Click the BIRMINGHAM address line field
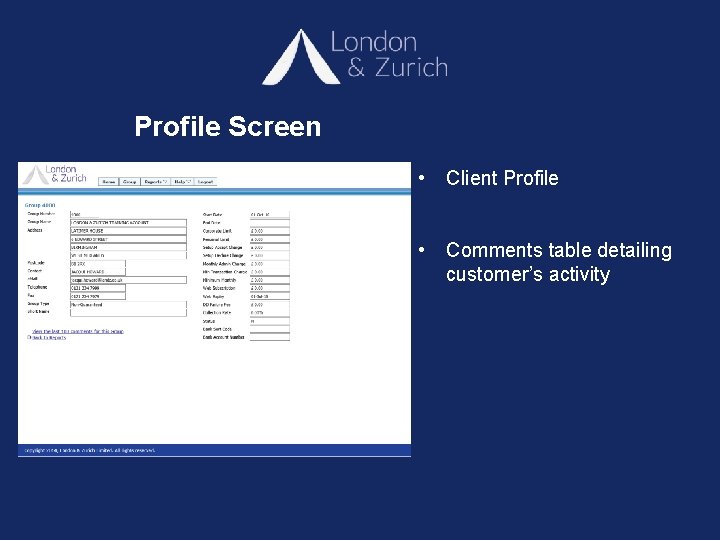This screenshot has height=540, width=720. pyautogui.click(x=128, y=247)
